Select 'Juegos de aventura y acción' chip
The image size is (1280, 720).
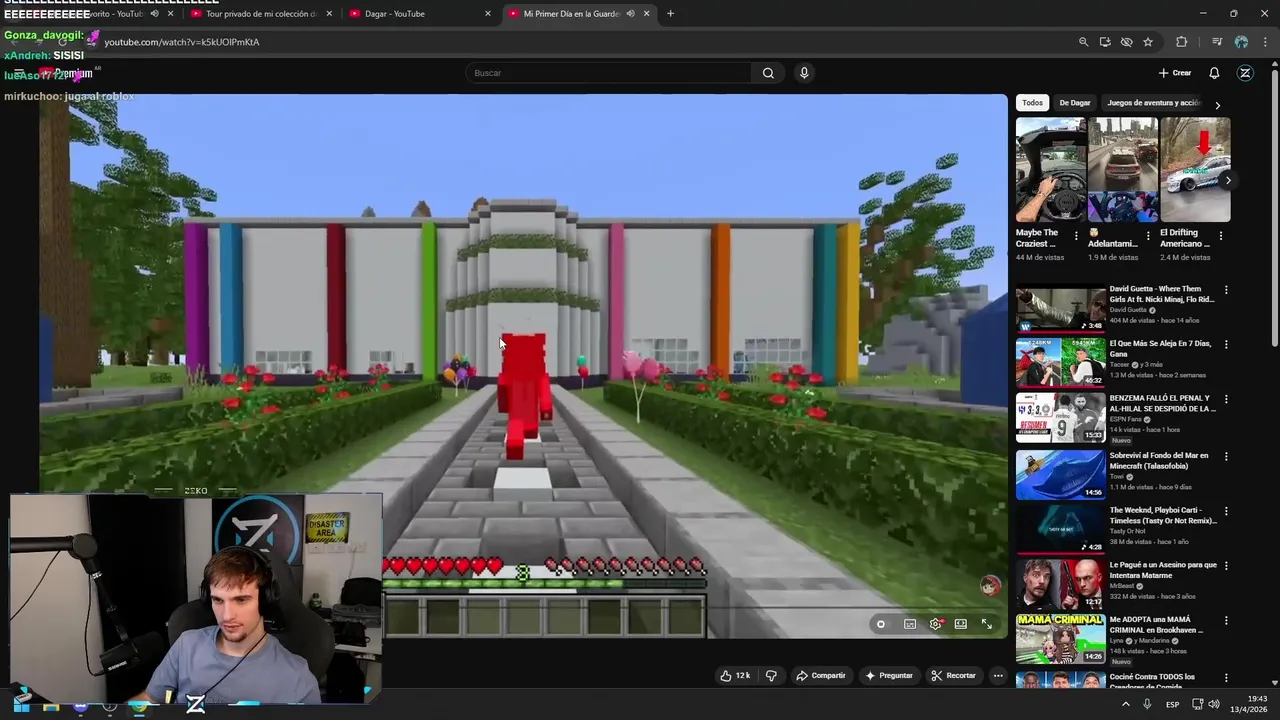(x=1153, y=103)
